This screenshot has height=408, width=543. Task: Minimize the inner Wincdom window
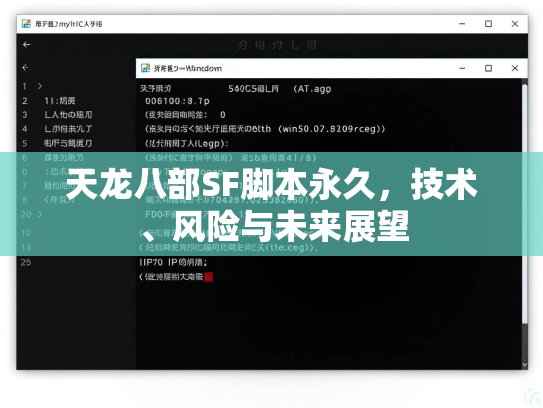tap(462, 68)
